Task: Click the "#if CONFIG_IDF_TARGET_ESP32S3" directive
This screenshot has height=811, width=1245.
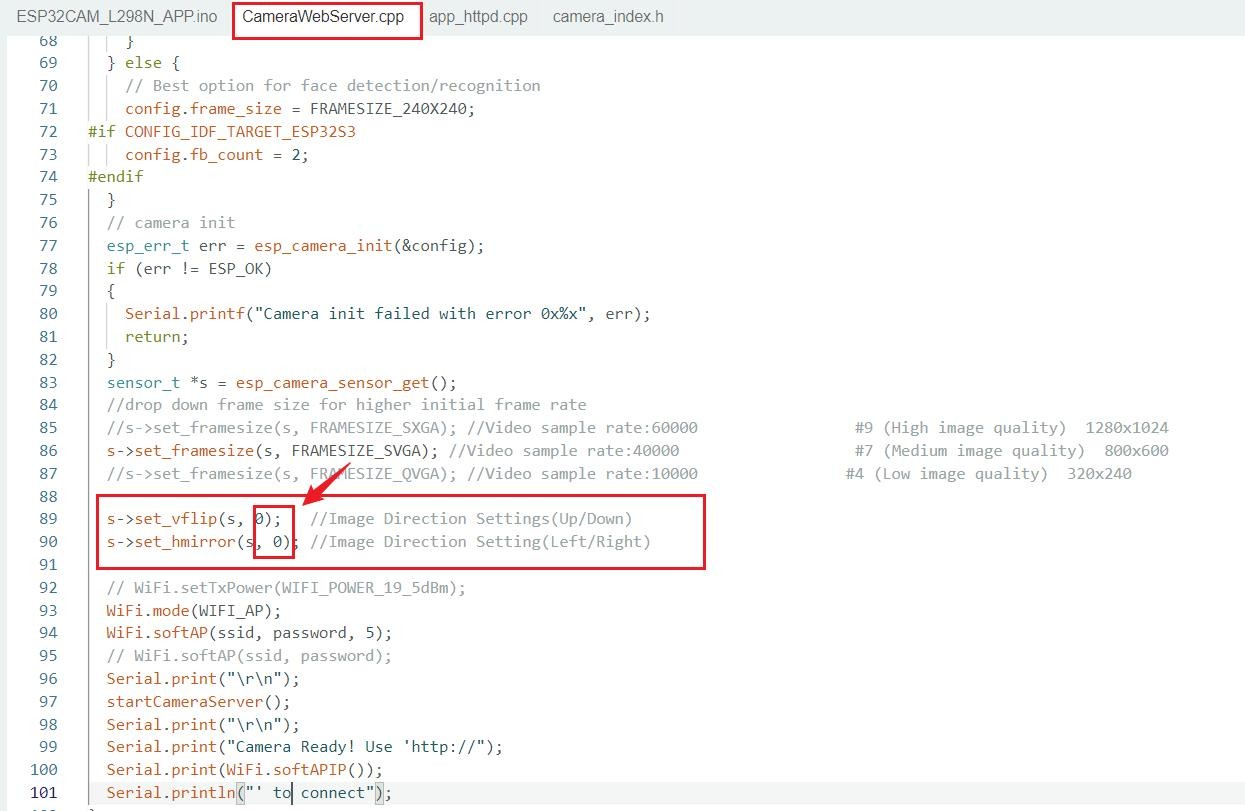Action: coord(222,132)
